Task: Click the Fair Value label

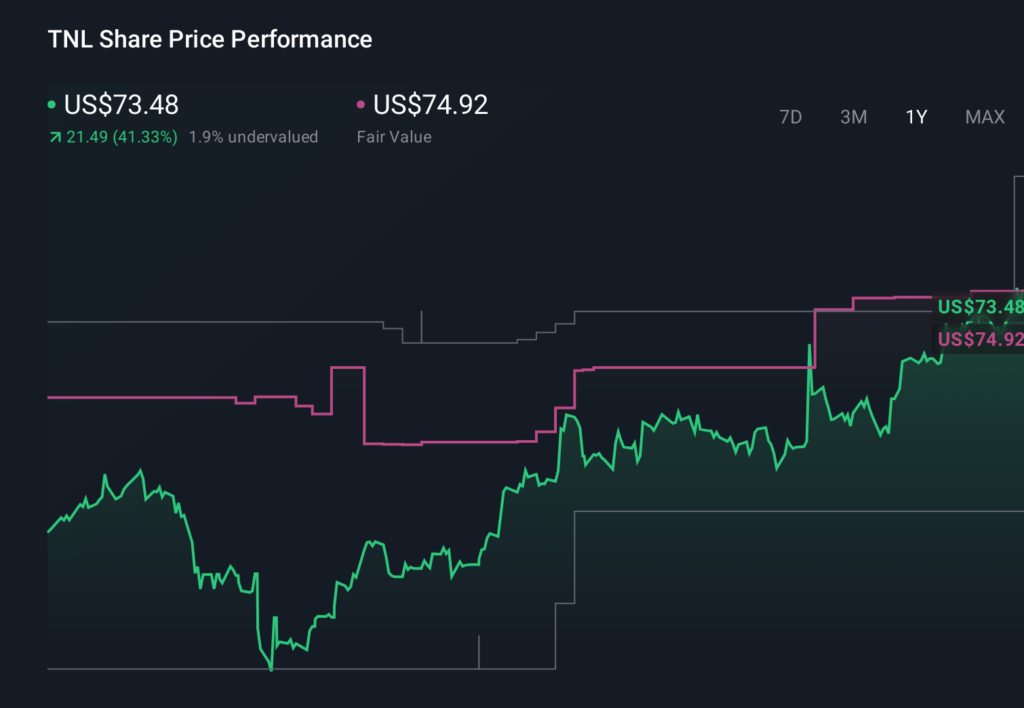Action: coord(394,137)
